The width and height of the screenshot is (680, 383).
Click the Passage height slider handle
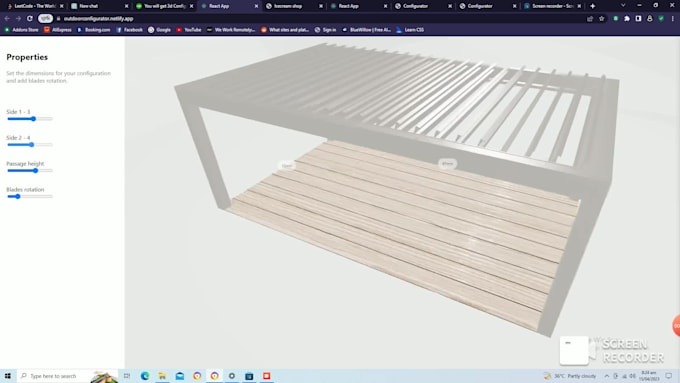click(36, 170)
